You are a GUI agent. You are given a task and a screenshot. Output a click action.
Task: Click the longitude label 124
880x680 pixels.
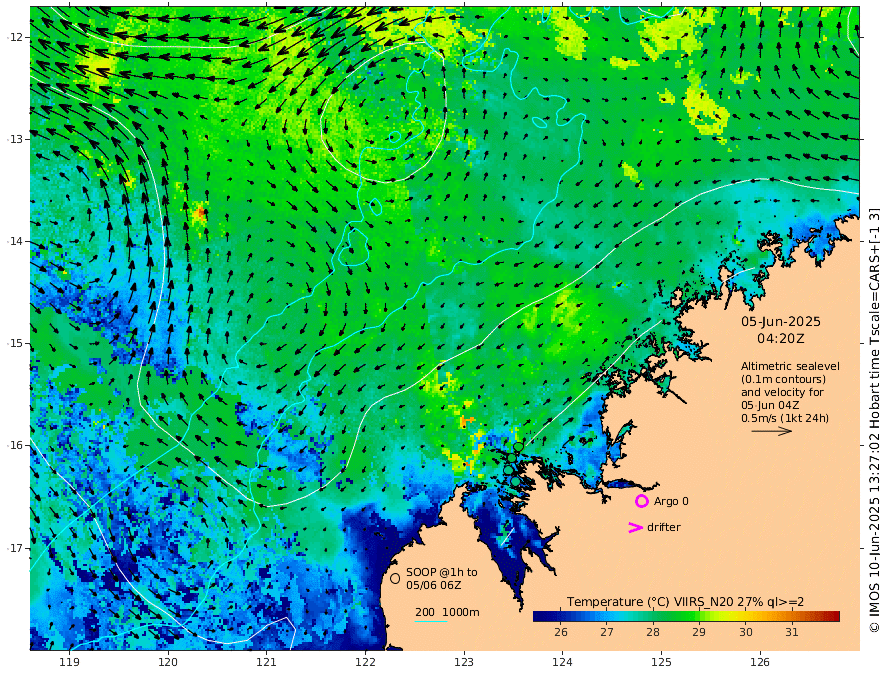point(562,663)
